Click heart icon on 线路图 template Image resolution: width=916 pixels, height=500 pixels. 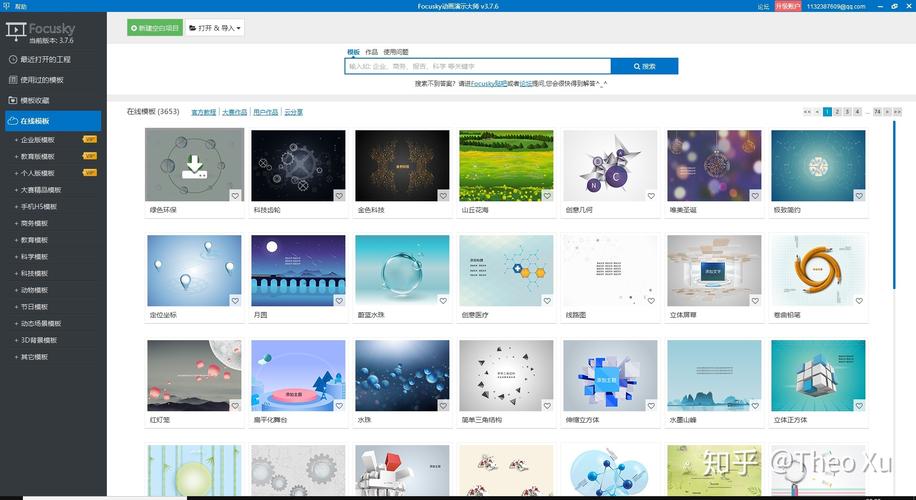pyautogui.click(x=651, y=301)
